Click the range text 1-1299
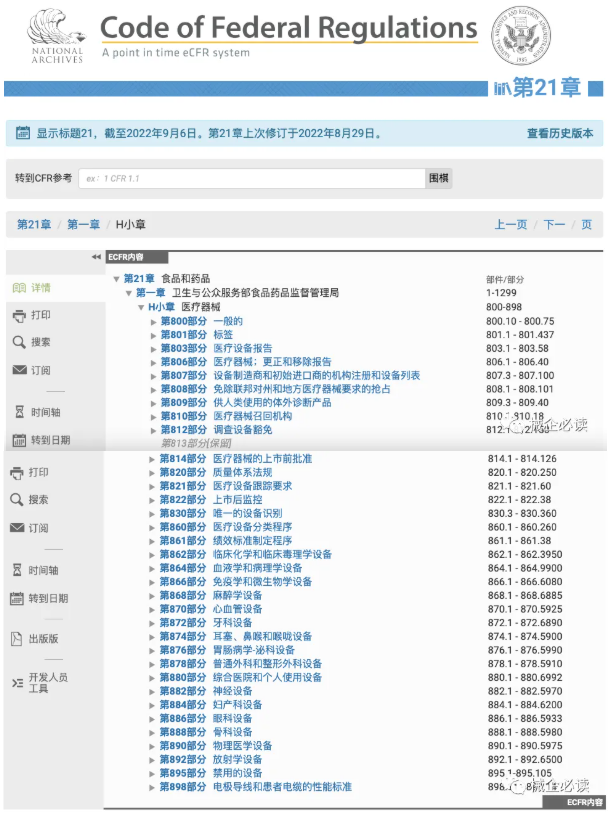The image size is (608, 813). (501, 293)
